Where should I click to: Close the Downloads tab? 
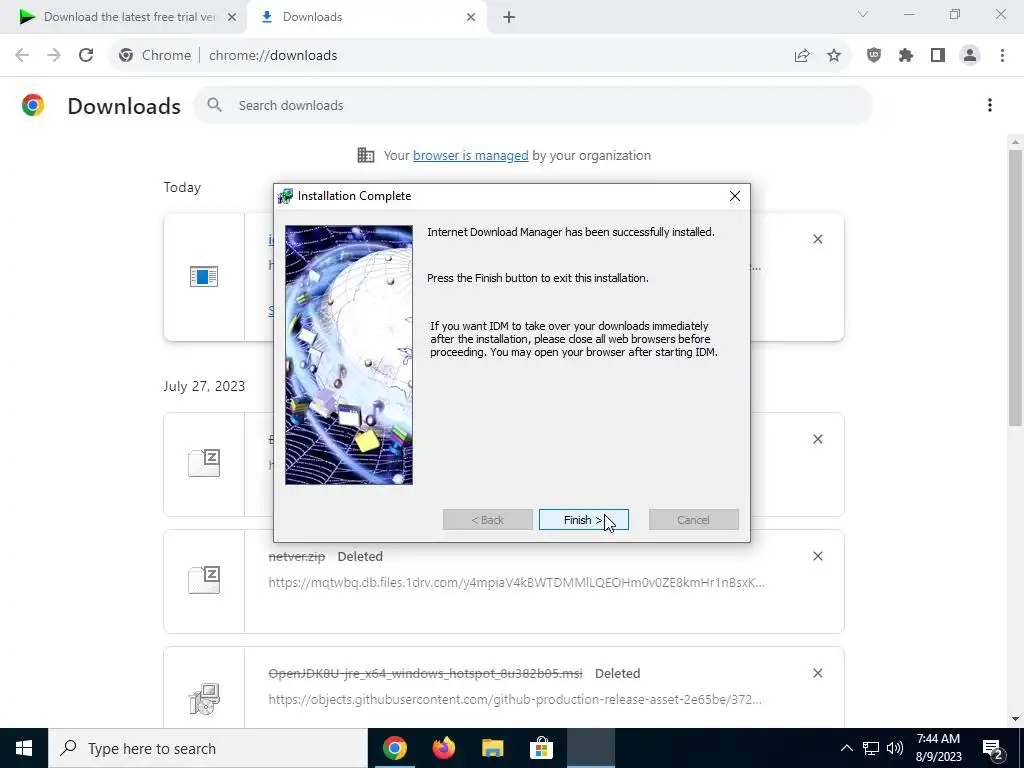471,17
